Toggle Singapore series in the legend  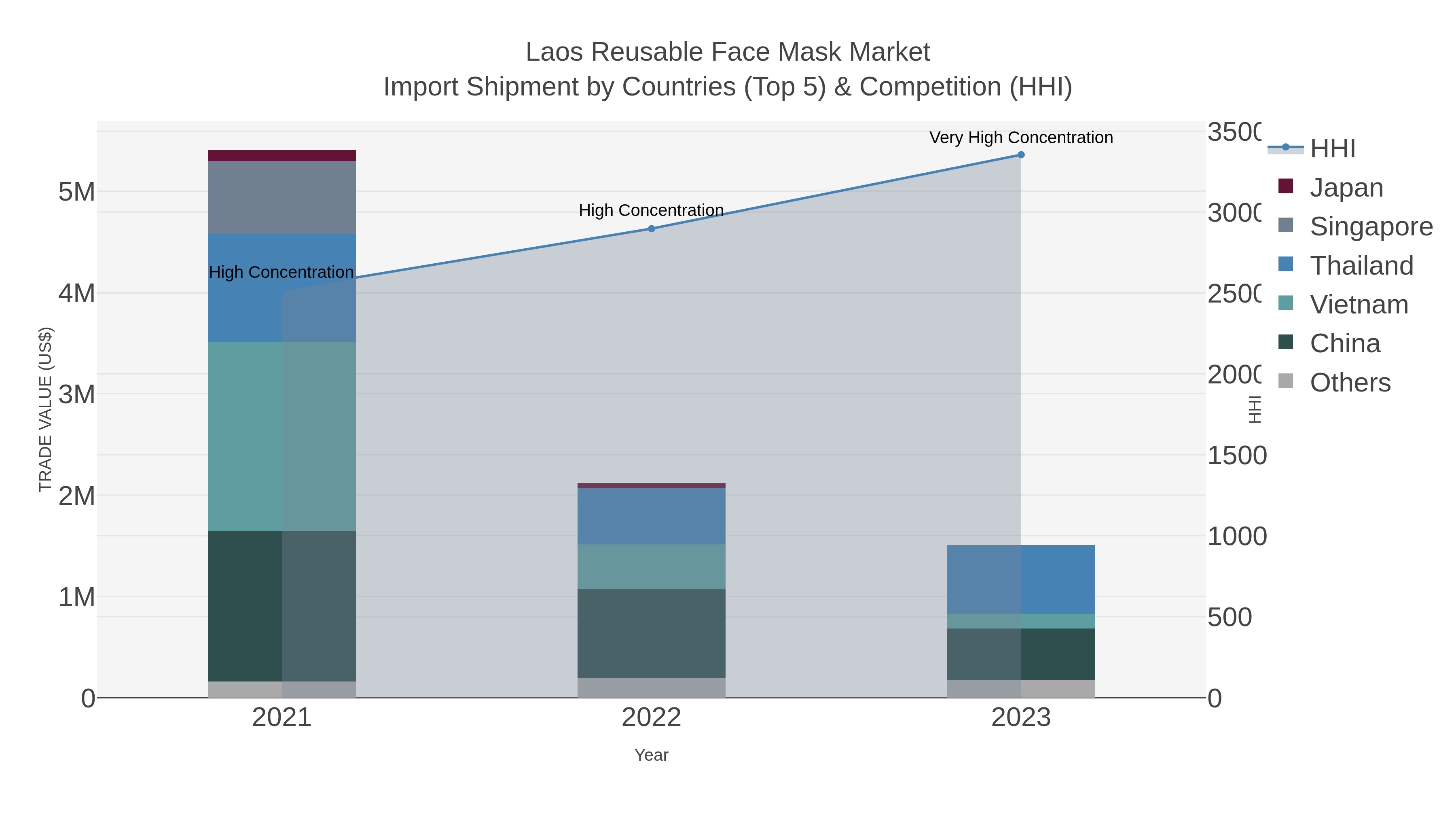[1355, 226]
